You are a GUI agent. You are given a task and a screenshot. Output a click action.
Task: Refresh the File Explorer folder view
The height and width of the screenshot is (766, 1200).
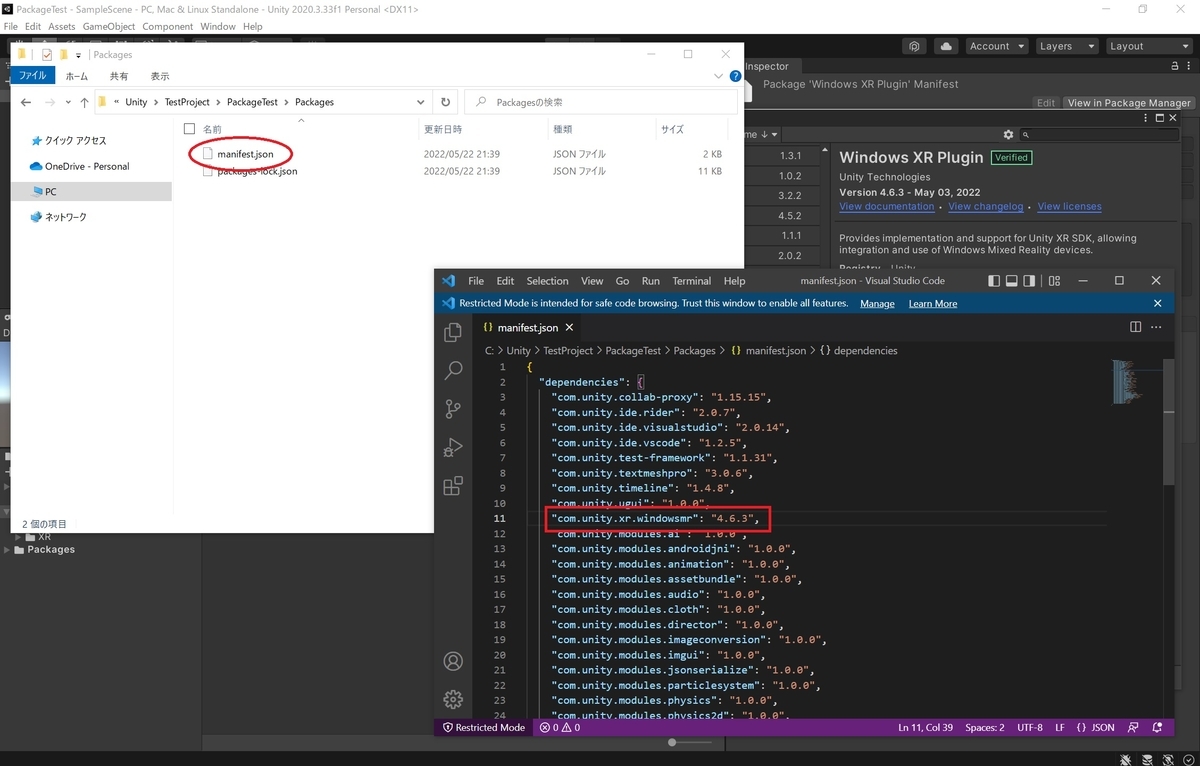pyautogui.click(x=446, y=102)
